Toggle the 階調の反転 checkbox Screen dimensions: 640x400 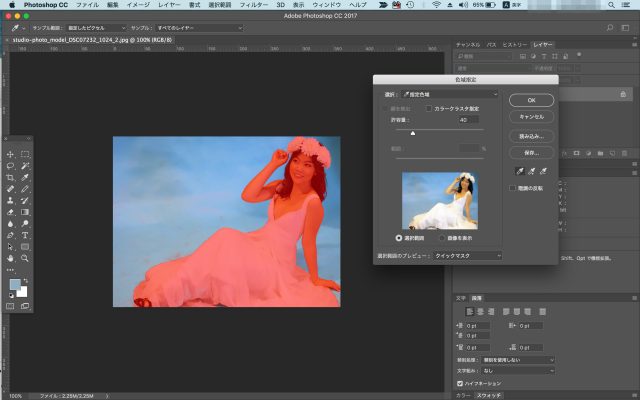point(512,188)
